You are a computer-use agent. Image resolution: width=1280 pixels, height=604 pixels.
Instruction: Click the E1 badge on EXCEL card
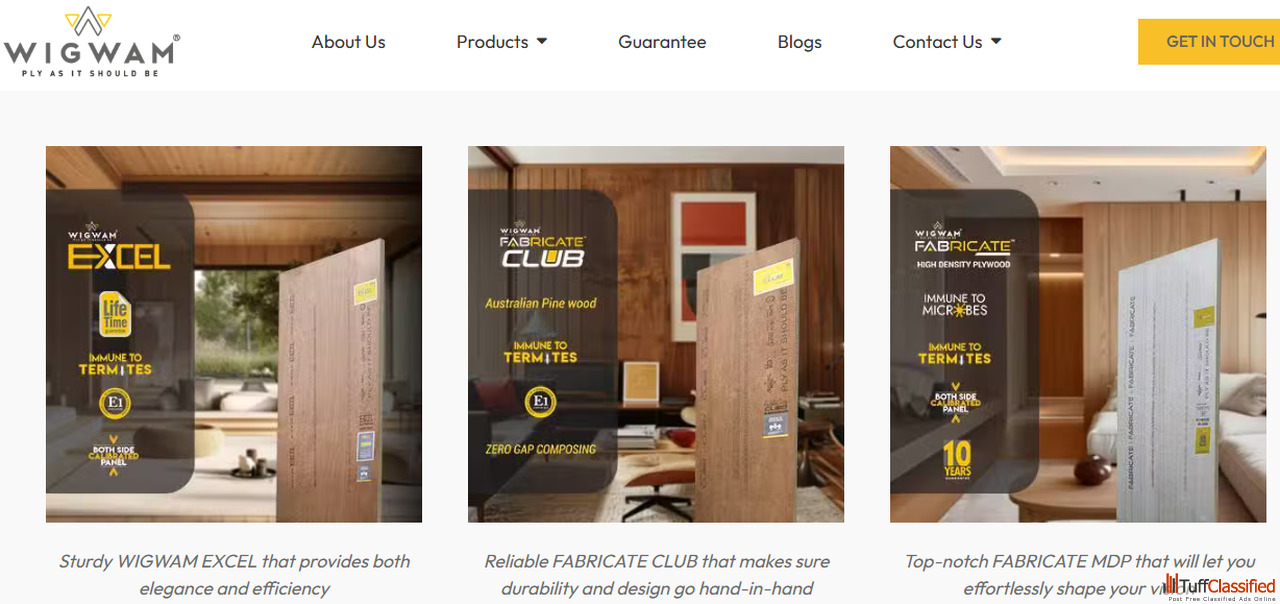(115, 404)
